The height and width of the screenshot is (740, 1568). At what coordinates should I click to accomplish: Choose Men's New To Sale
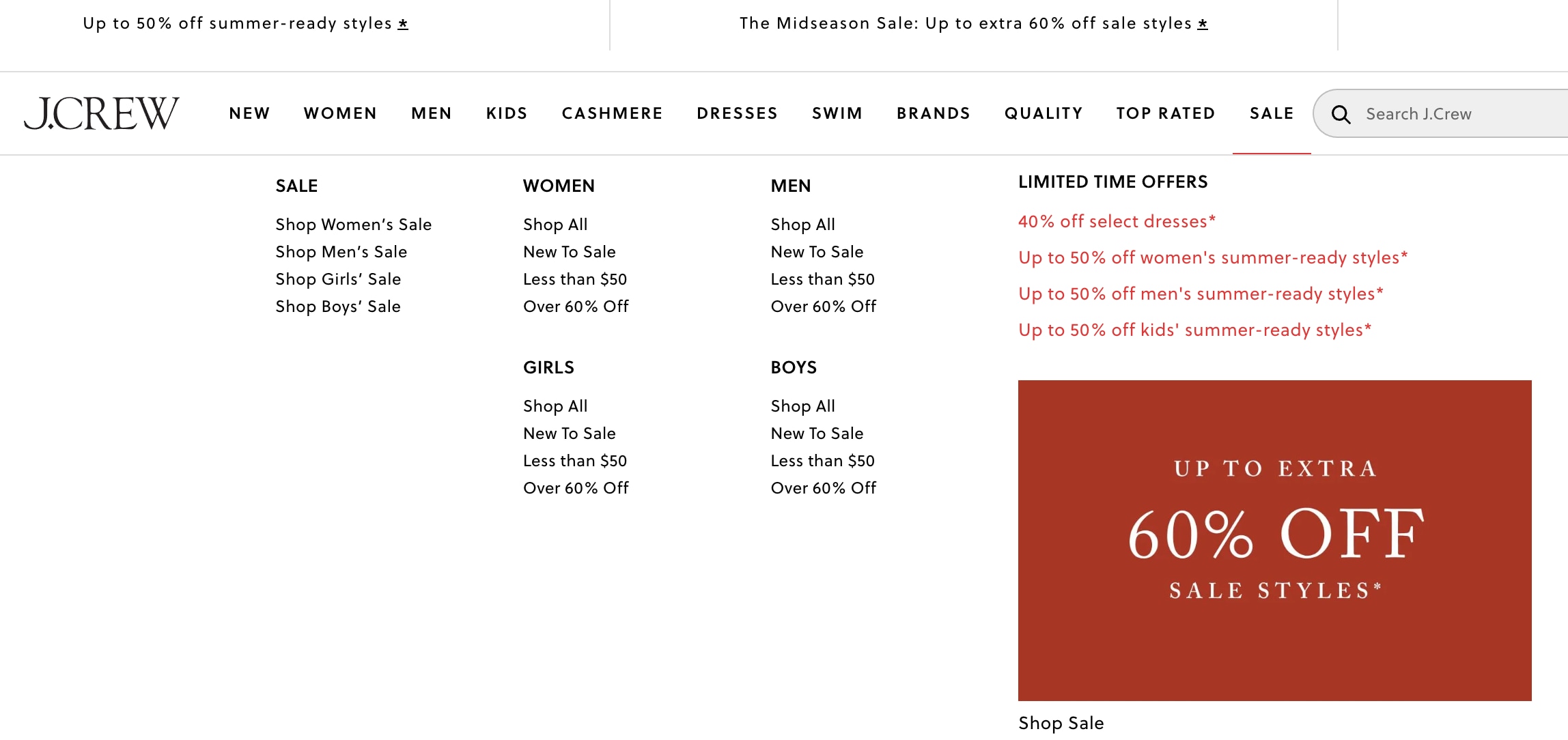tap(817, 252)
